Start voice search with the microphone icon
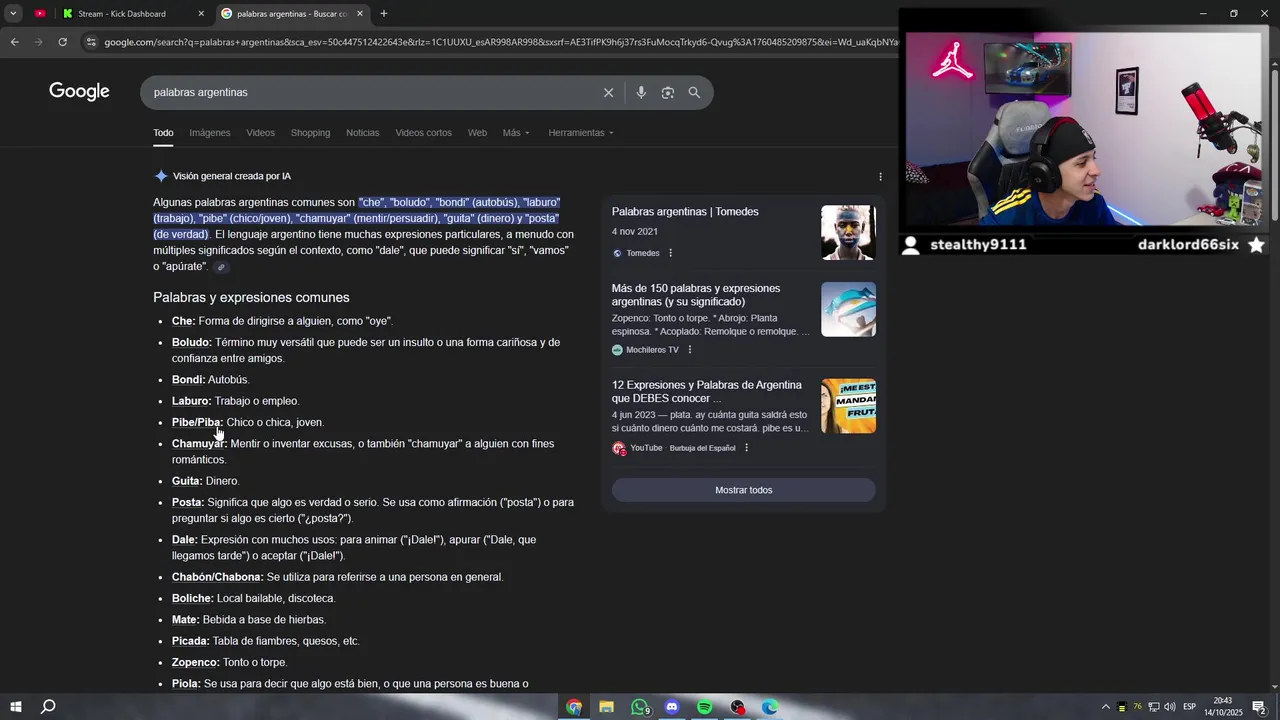This screenshot has height=720, width=1280. [641, 92]
